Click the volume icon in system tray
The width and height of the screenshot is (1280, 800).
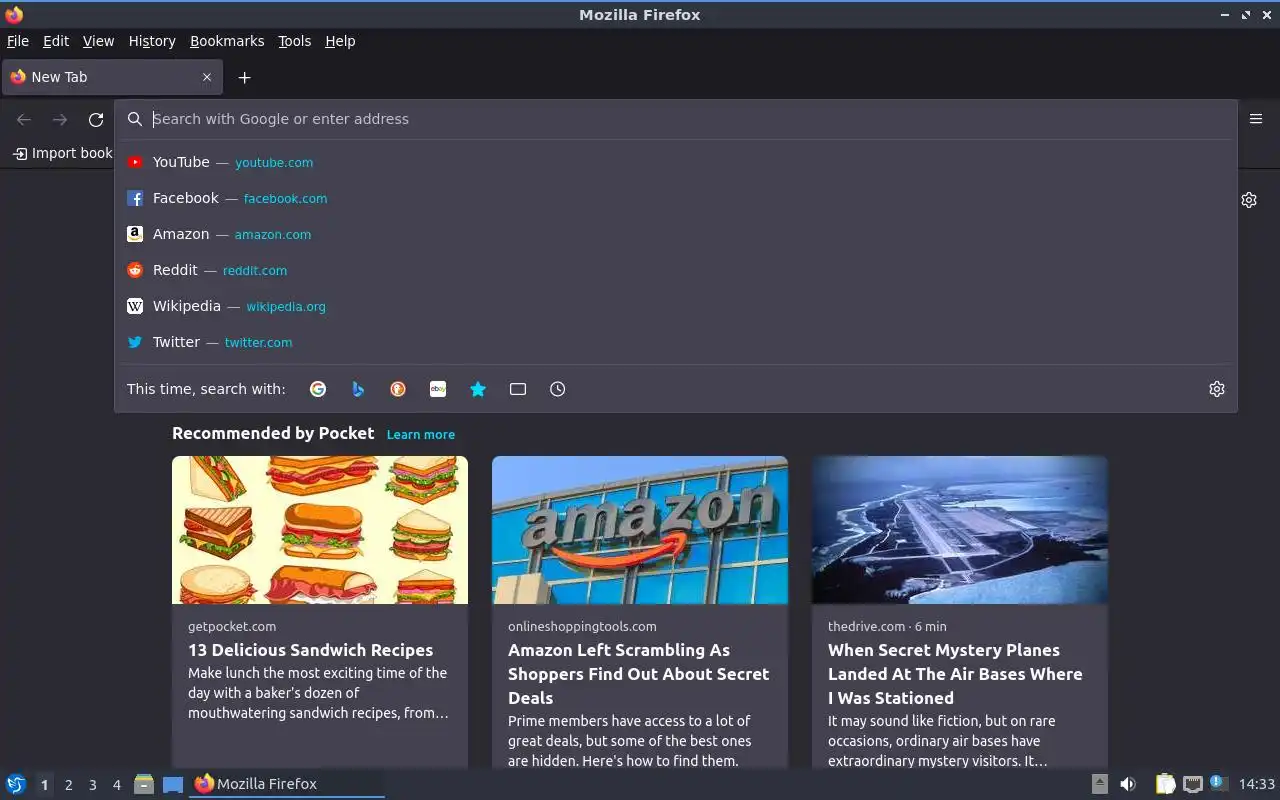coord(1128,784)
